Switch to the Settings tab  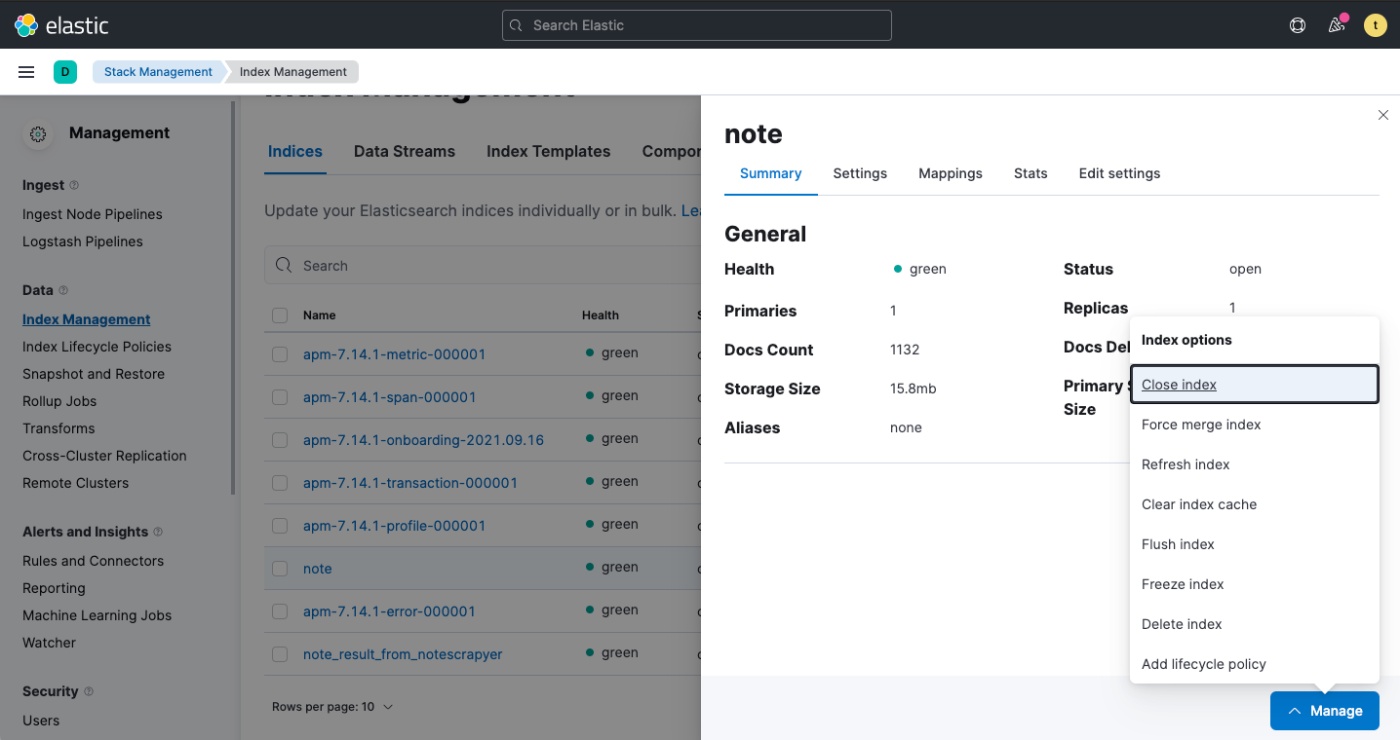click(x=860, y=174)
